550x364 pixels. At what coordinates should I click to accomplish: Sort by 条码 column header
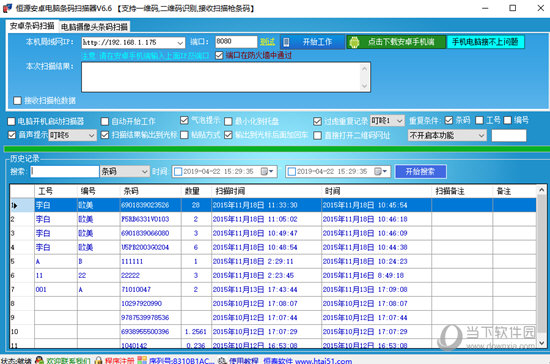pos(150,191)
